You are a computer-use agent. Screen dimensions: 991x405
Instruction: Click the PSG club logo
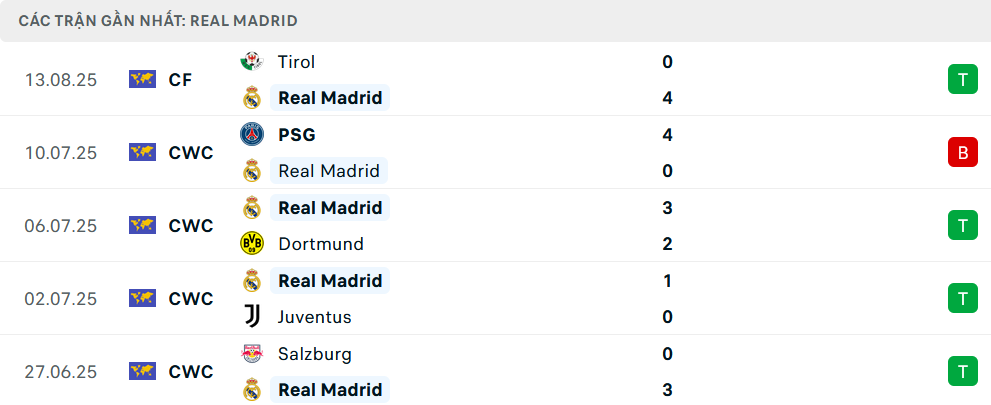coord(252,135)
